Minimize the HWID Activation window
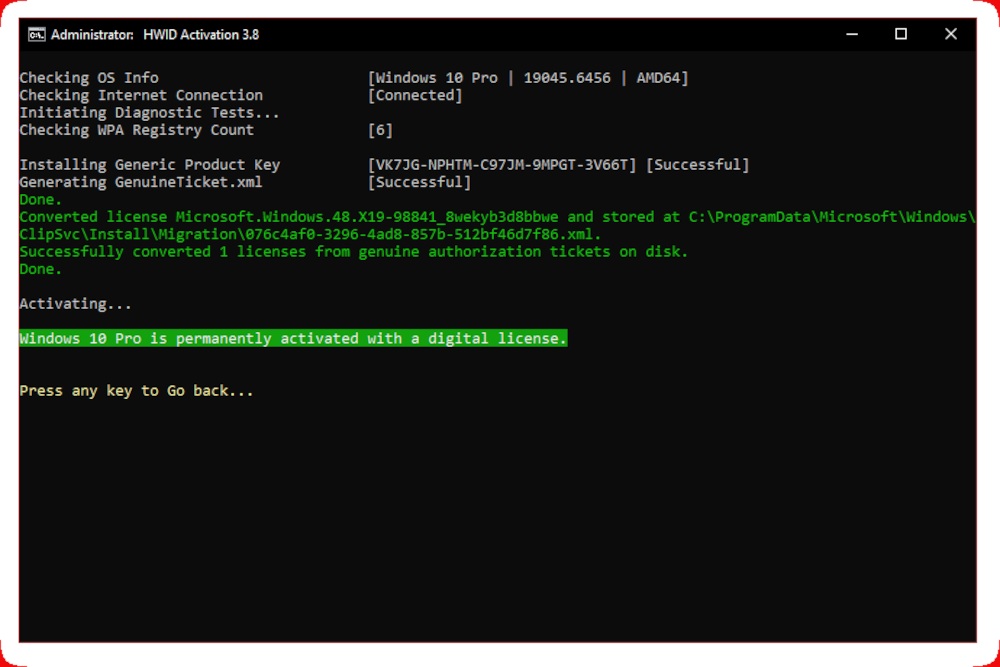This screenshot has height=667, width=1000. tap(851, 34)
